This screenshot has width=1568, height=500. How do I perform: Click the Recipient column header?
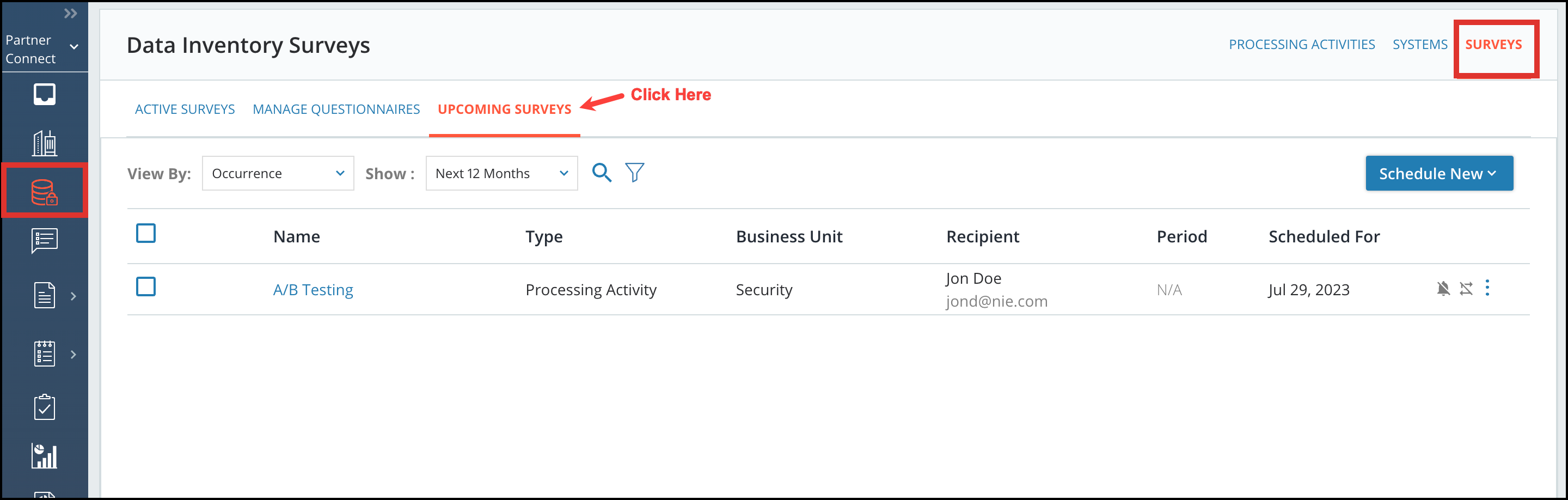click(x=982, y=236)
